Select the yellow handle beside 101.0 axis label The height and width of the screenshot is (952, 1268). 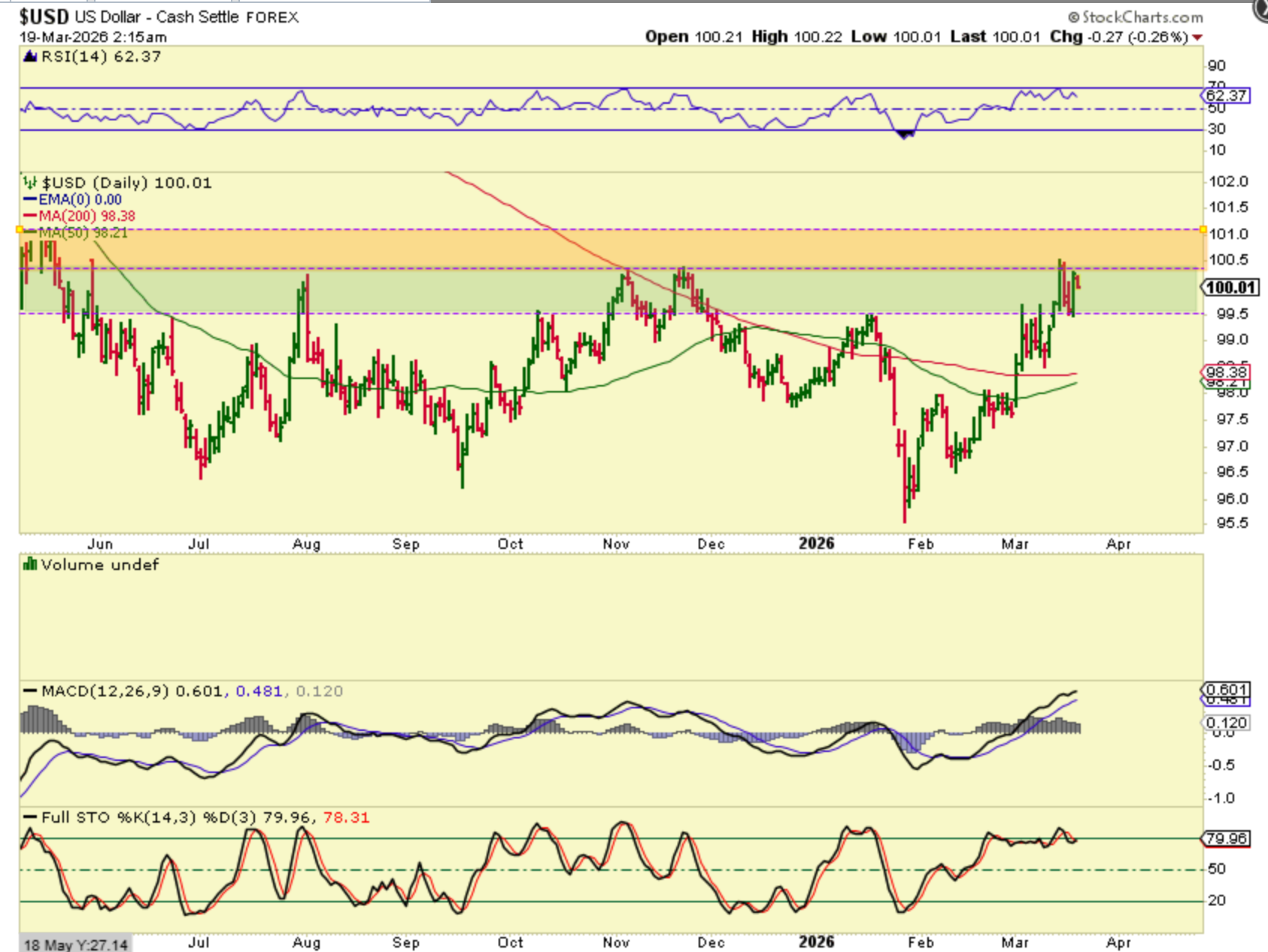[x=1203, y=229]
